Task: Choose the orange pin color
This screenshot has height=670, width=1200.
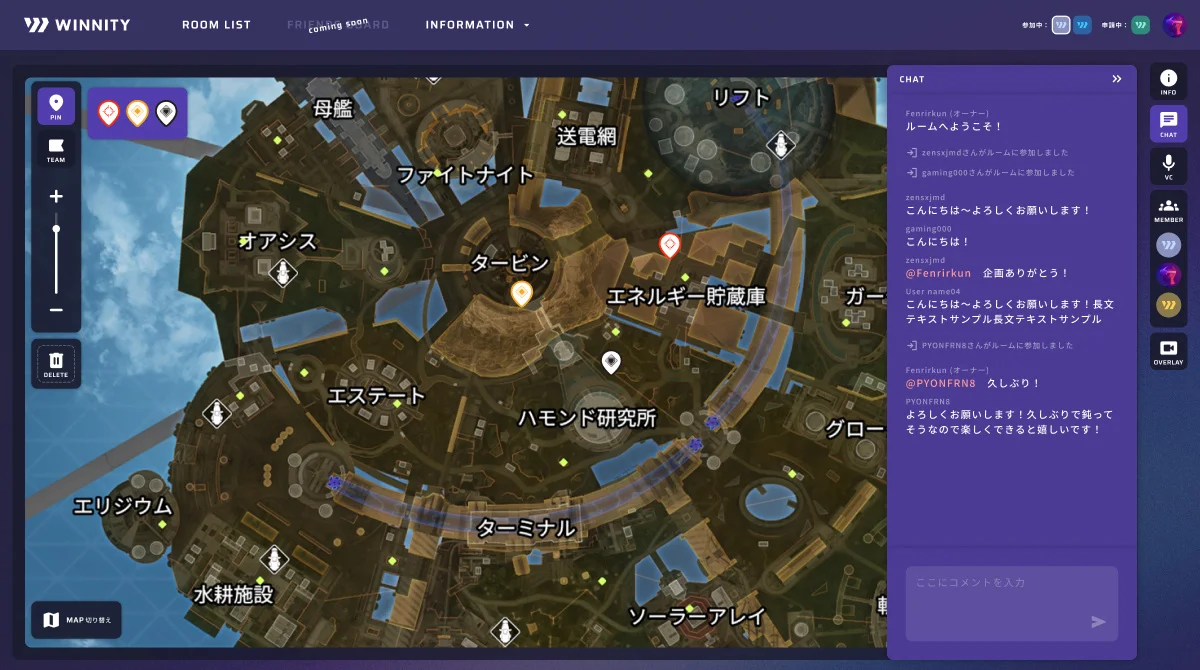Action: 137,114
